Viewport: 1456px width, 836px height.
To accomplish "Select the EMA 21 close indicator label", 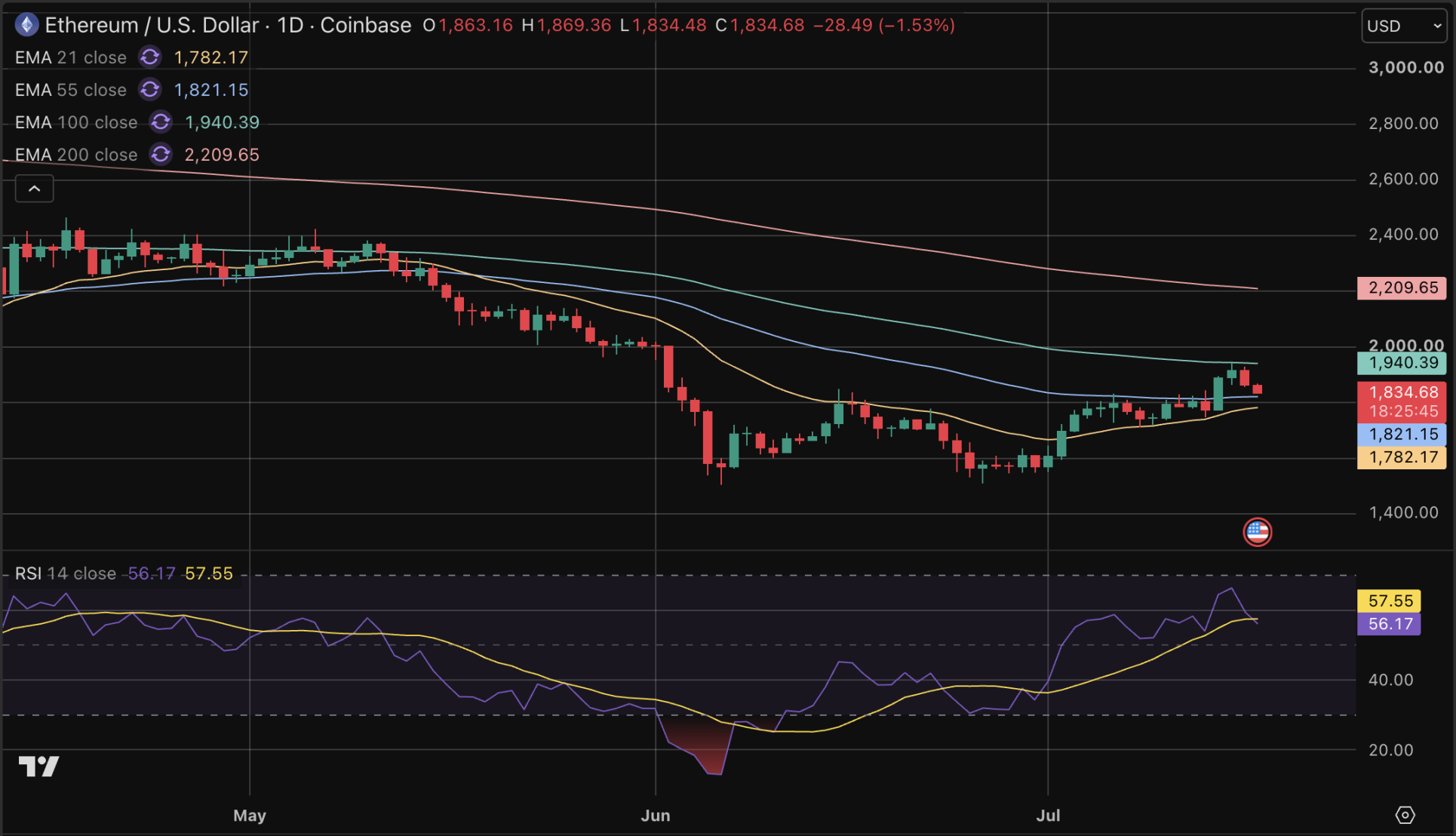I will (x=71, y=57).
